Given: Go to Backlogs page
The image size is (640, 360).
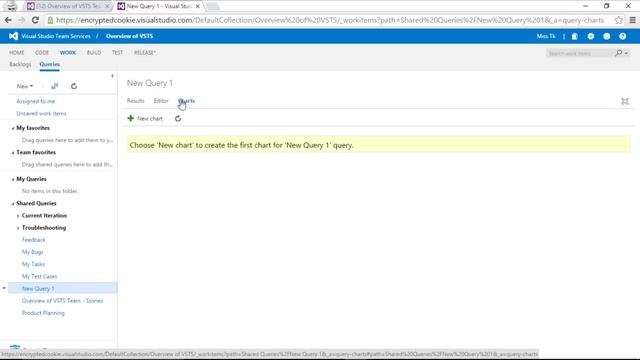Looking at the screenshot, I should click(20, 64).
